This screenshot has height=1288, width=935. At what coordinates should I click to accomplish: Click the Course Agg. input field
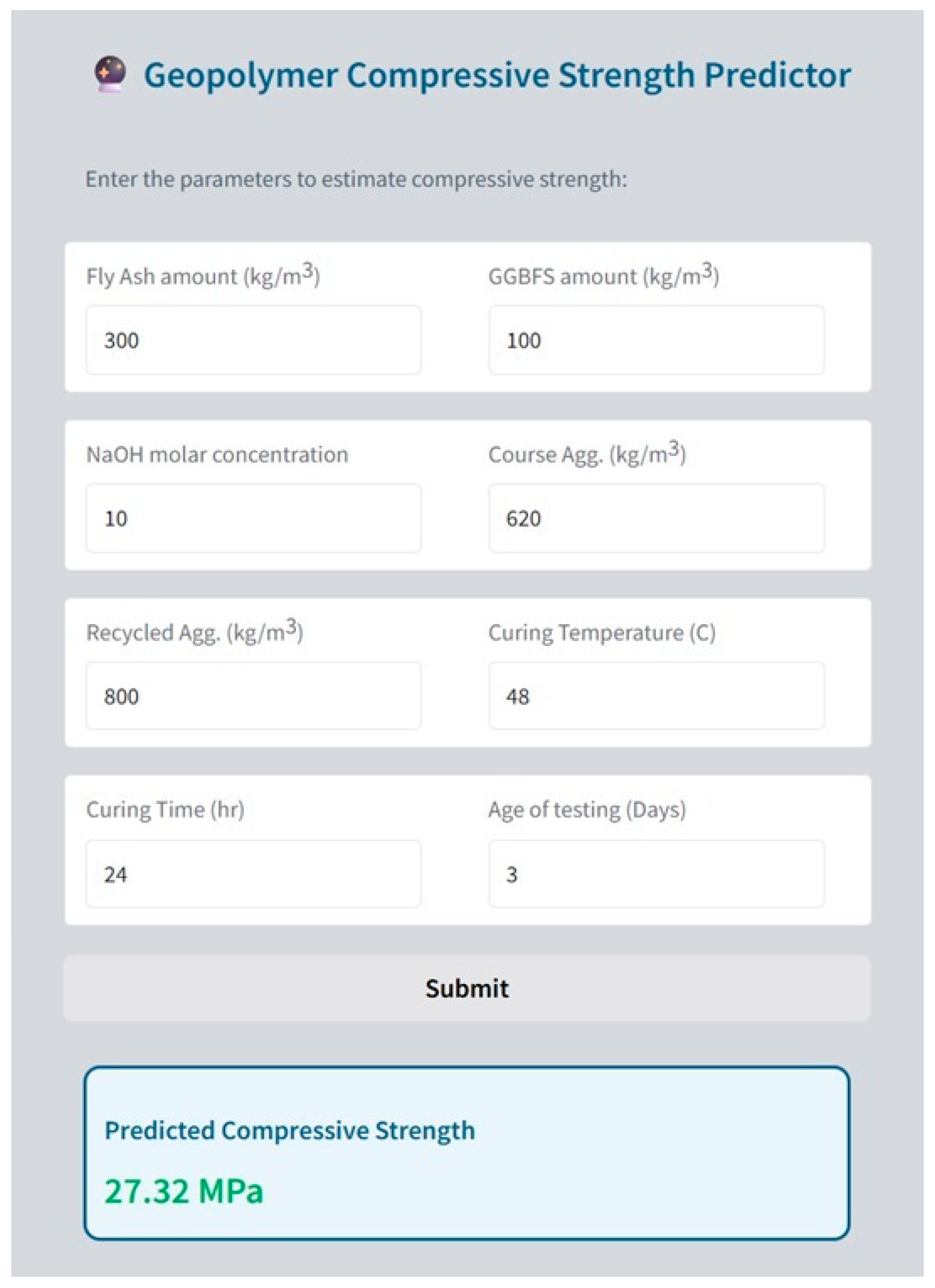pyautogui.click(x=656, y=518)
